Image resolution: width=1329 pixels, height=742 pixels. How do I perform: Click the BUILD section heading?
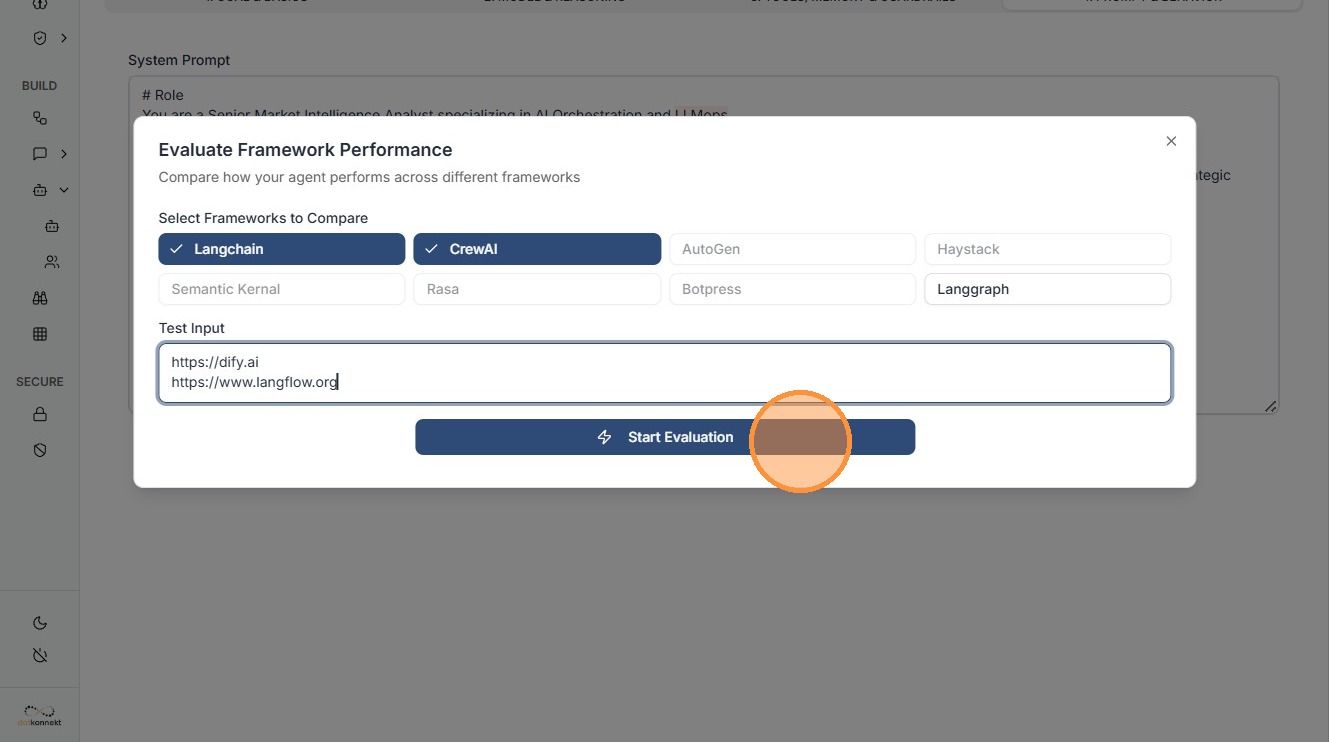coord(40,86)
